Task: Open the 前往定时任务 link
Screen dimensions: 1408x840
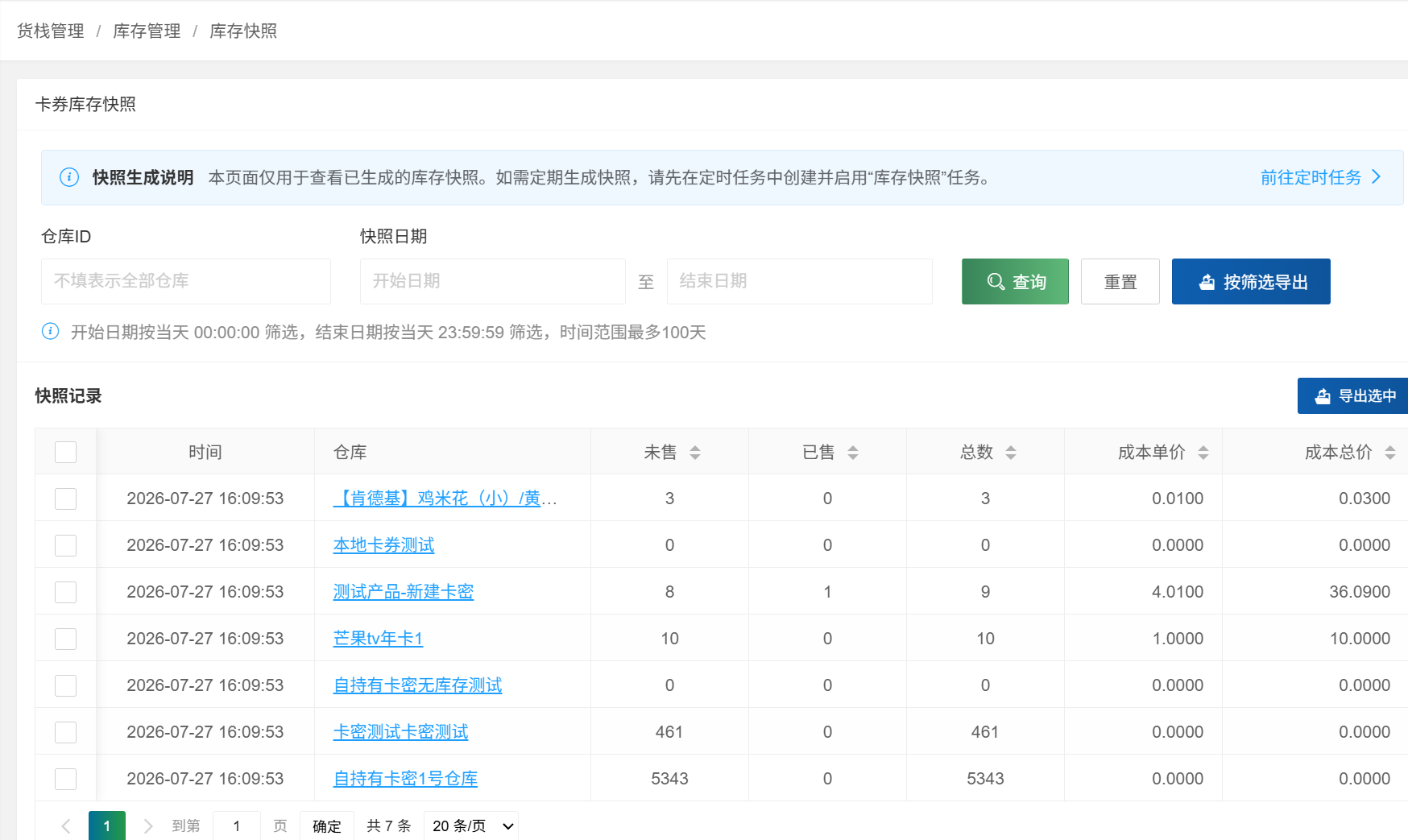Action: point(1321,177)
